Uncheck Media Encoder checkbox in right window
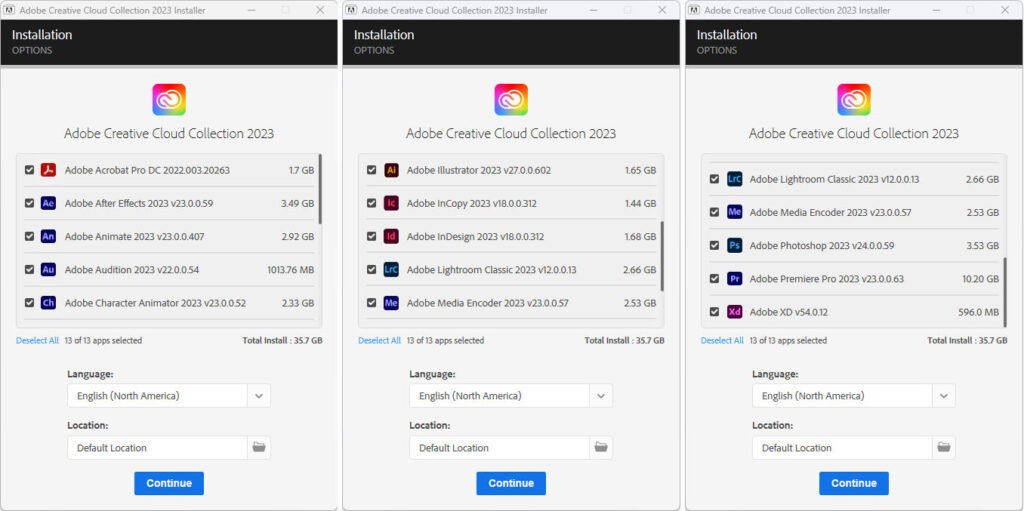 point(714,212)
